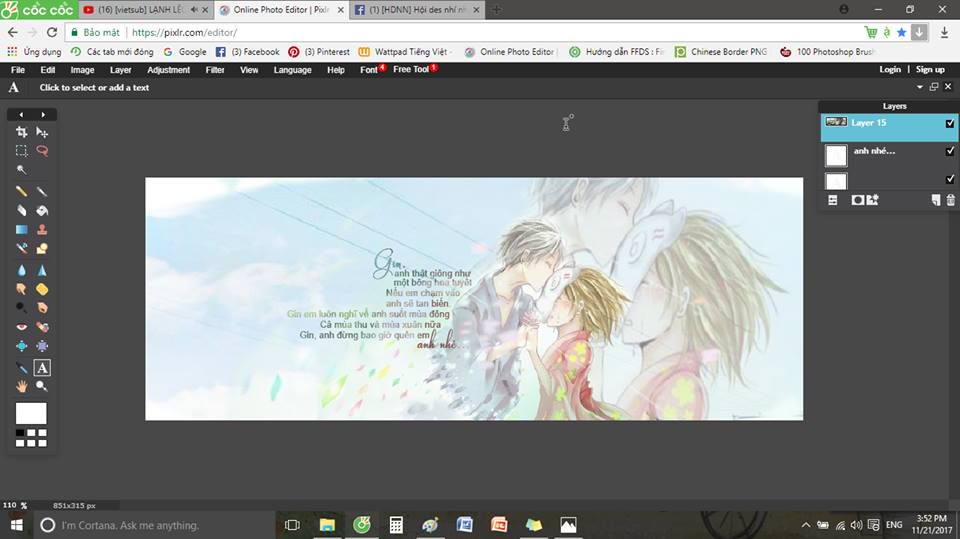Viewport: 960px width, 539px height.
Task: Select the Move tool
Action: click(42, 132)
